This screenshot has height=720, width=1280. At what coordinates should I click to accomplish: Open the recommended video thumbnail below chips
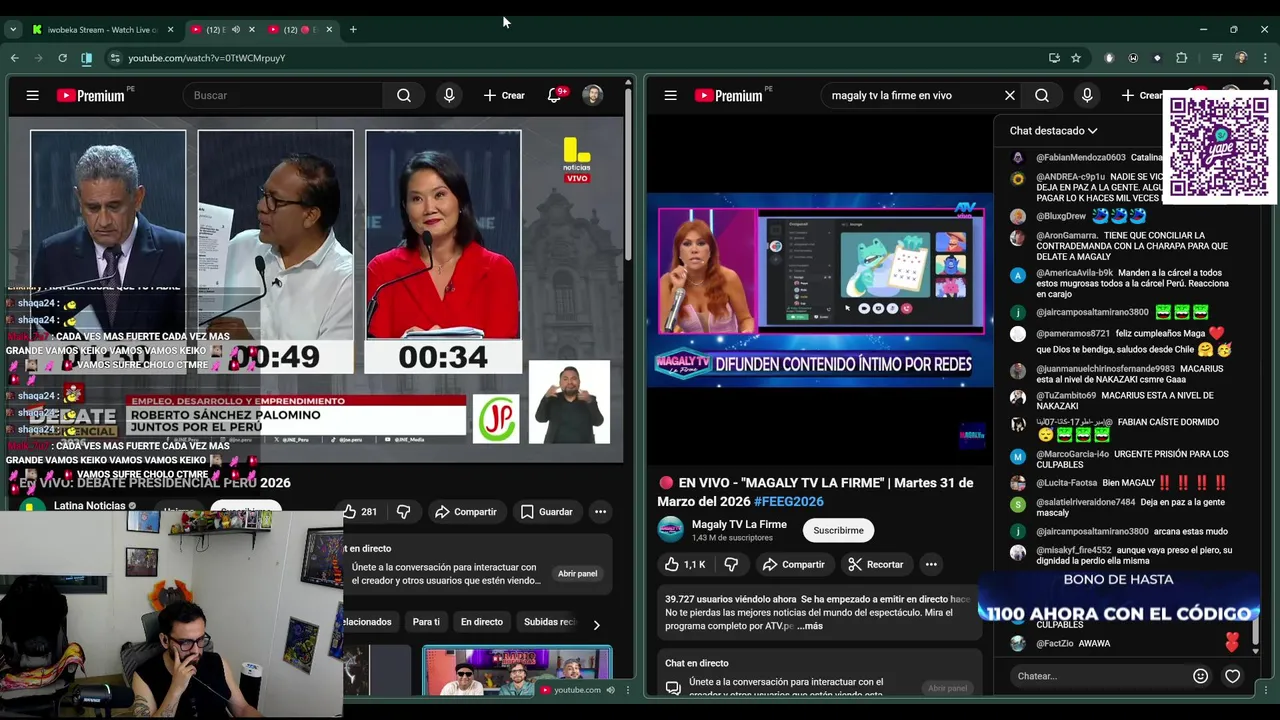(x=517, y=672)
